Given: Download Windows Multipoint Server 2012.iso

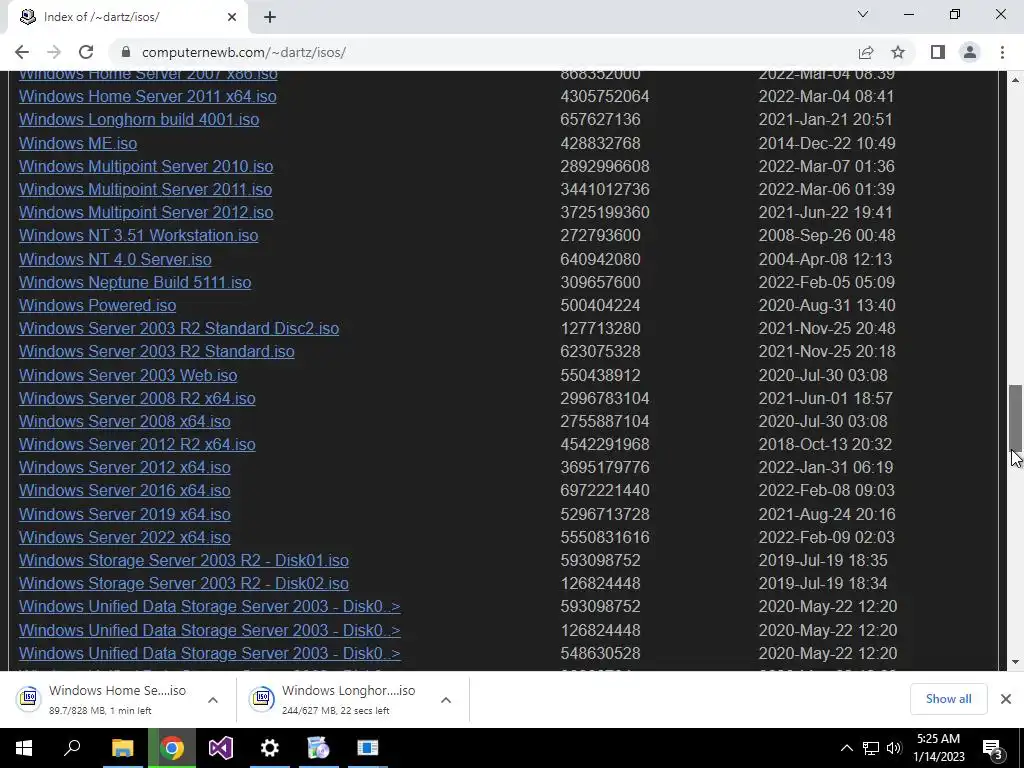Looking at the screenshot, I should click(146, 212).
